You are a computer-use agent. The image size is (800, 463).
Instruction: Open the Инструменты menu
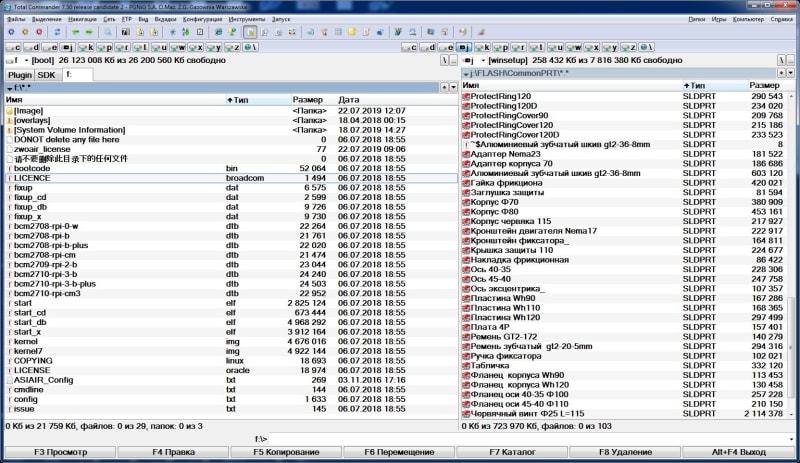pyautogui.click(x=247, y=19)
